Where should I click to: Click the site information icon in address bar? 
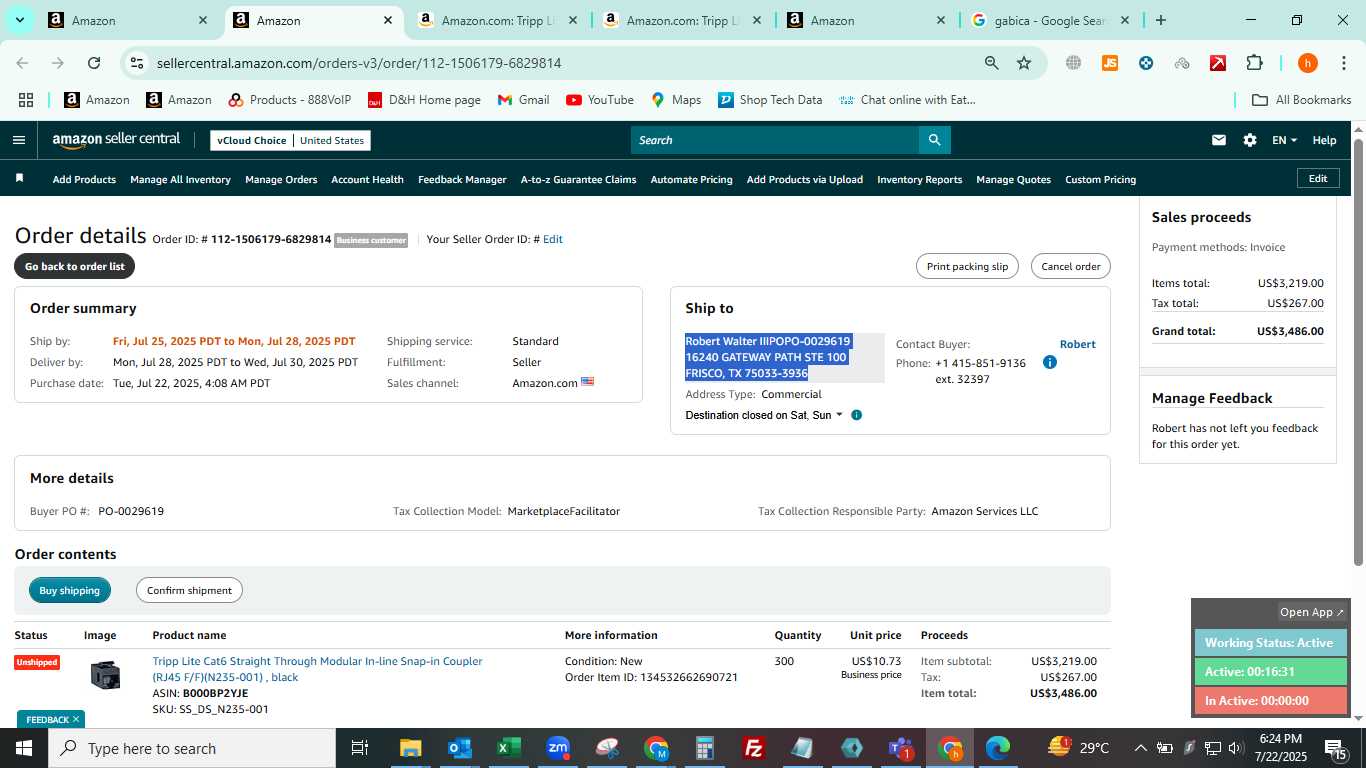pyautogui.click(x=137, y=63)
